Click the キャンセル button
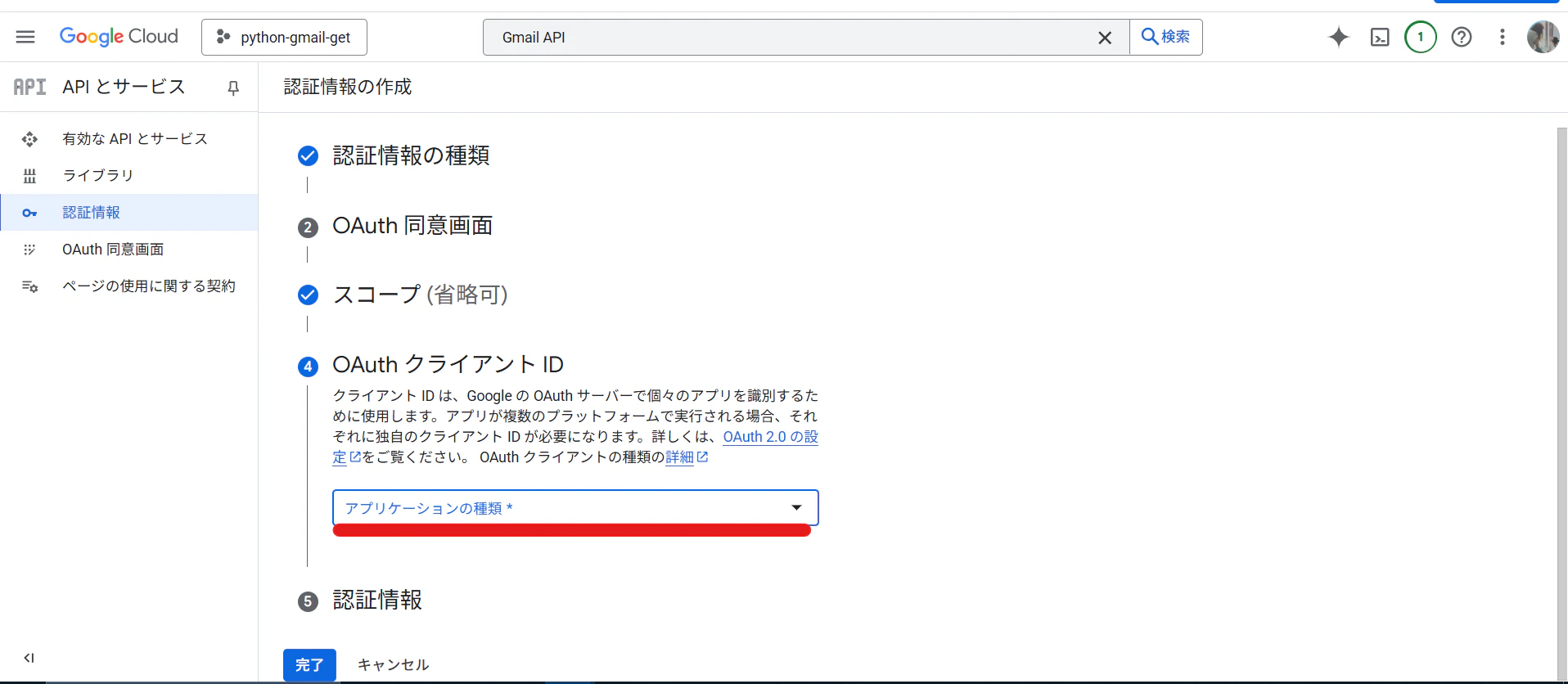Screen dimensions: 1568x684 click(393, 665)
